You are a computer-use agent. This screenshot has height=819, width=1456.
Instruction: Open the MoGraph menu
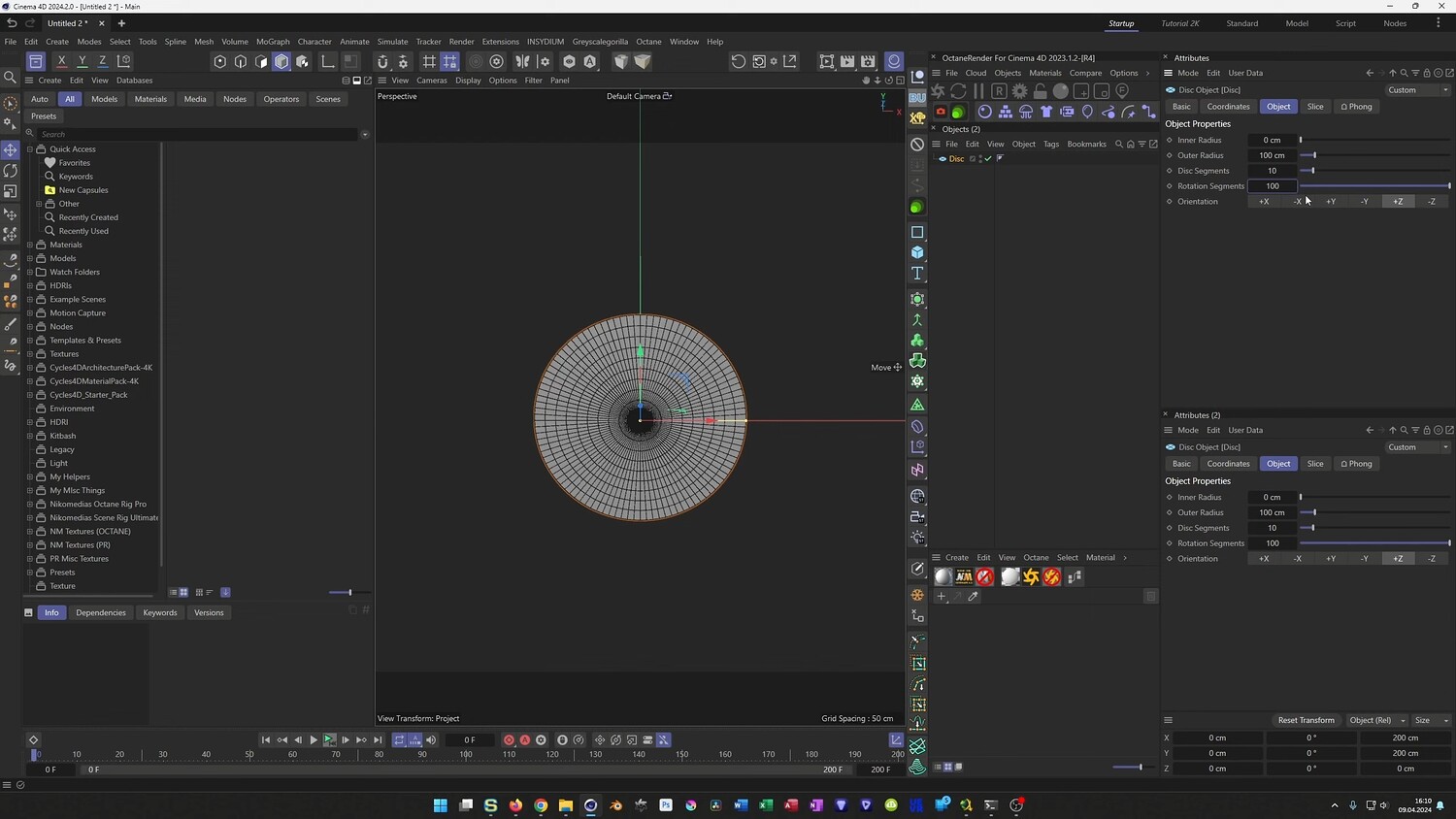point(273,42)
